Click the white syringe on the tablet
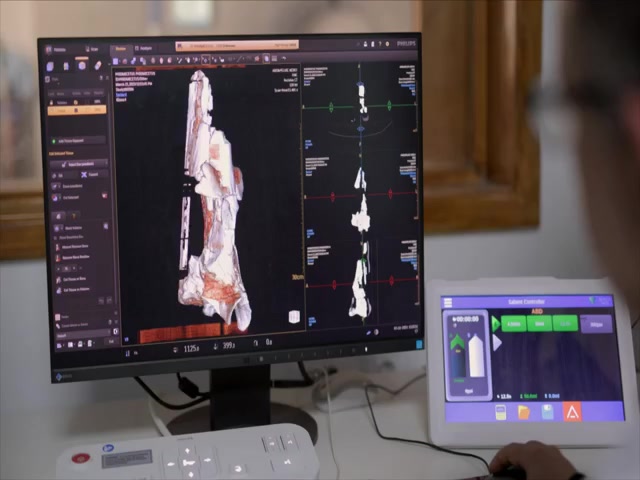 coord(477,355)
